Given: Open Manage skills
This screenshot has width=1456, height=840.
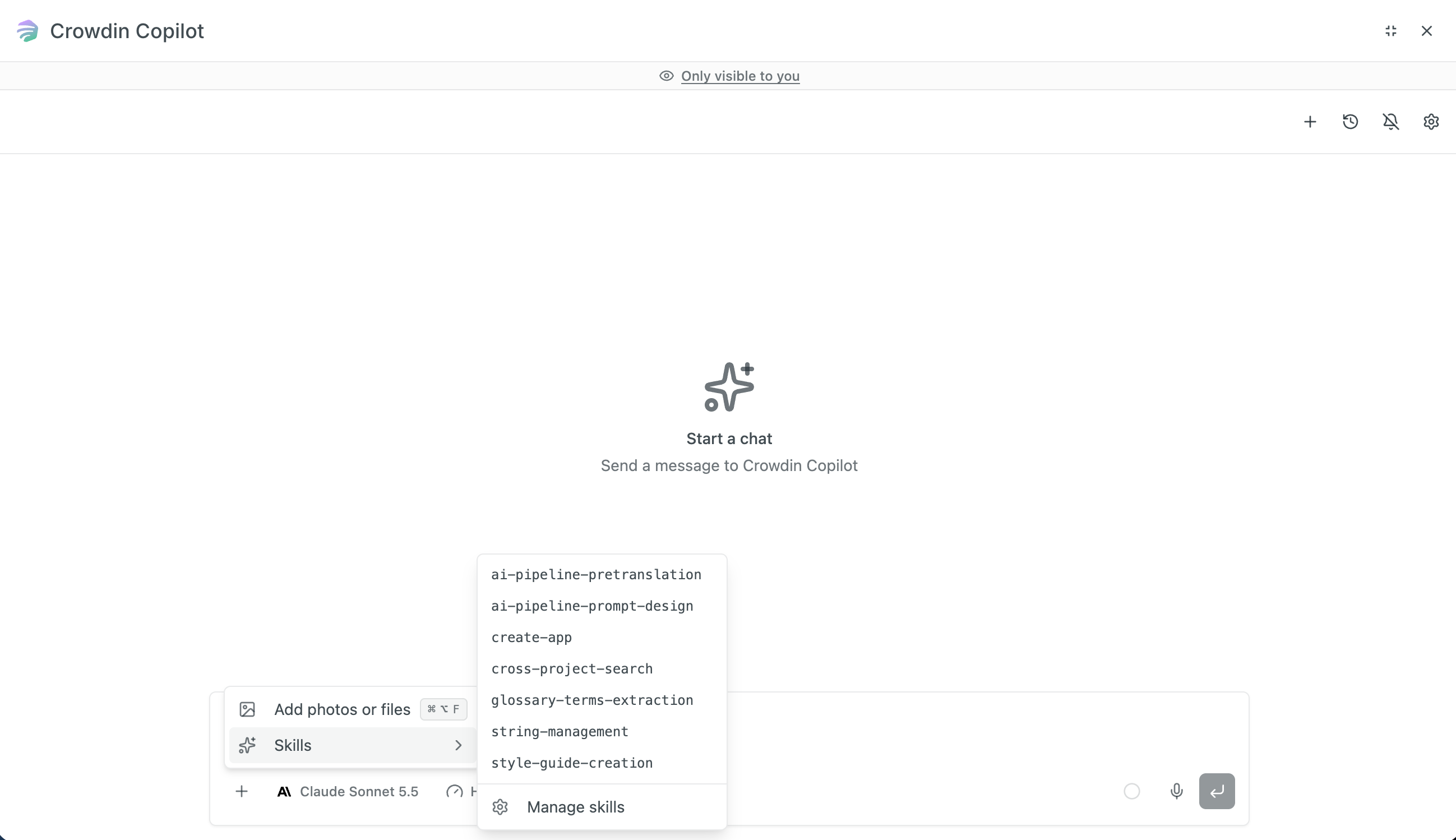Looking at the screenshot, I should pos(602,807).
